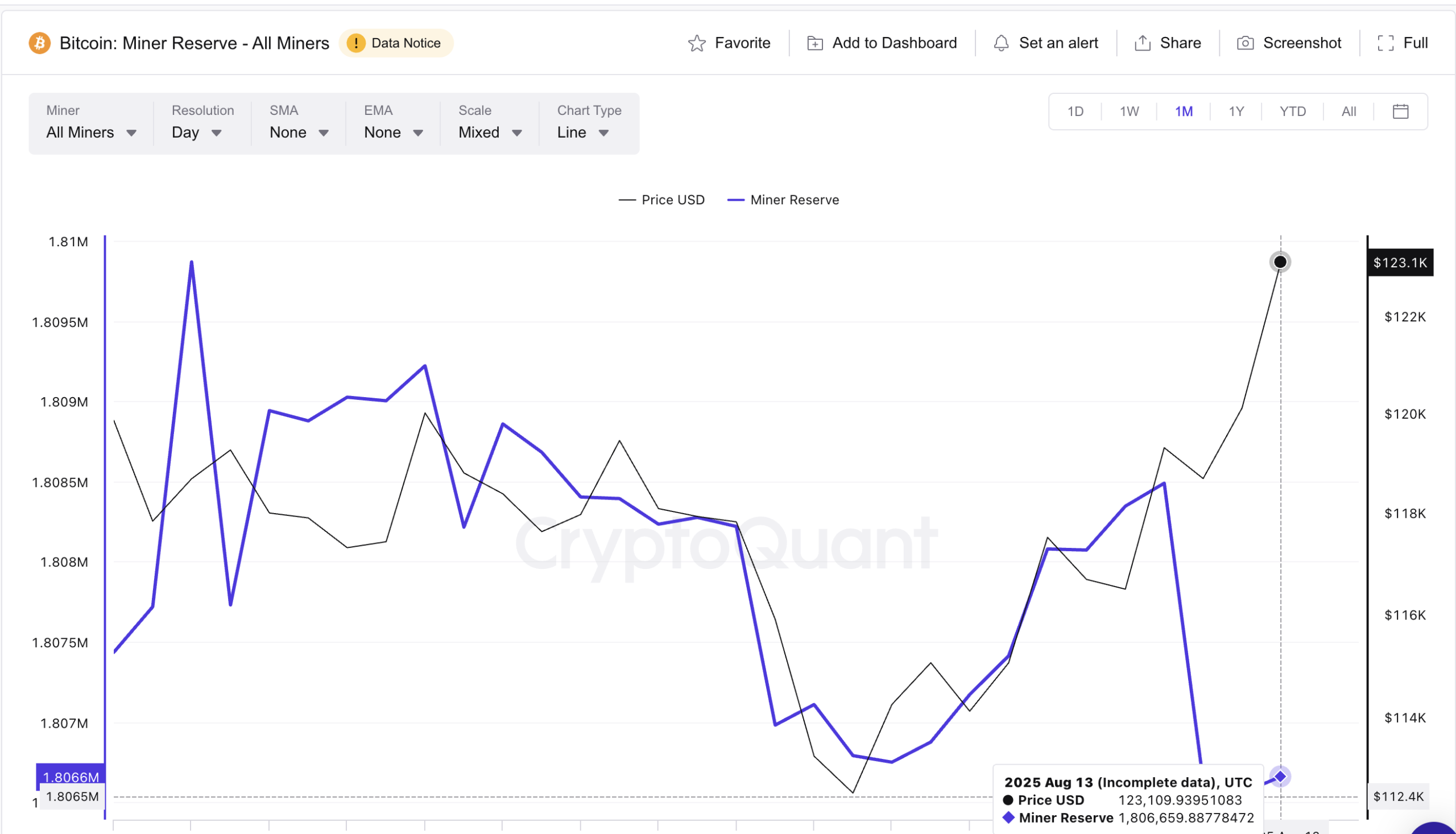The image size is (1456, 834).
Task: Click the Favorite star icon
Action: click(696, 43)
